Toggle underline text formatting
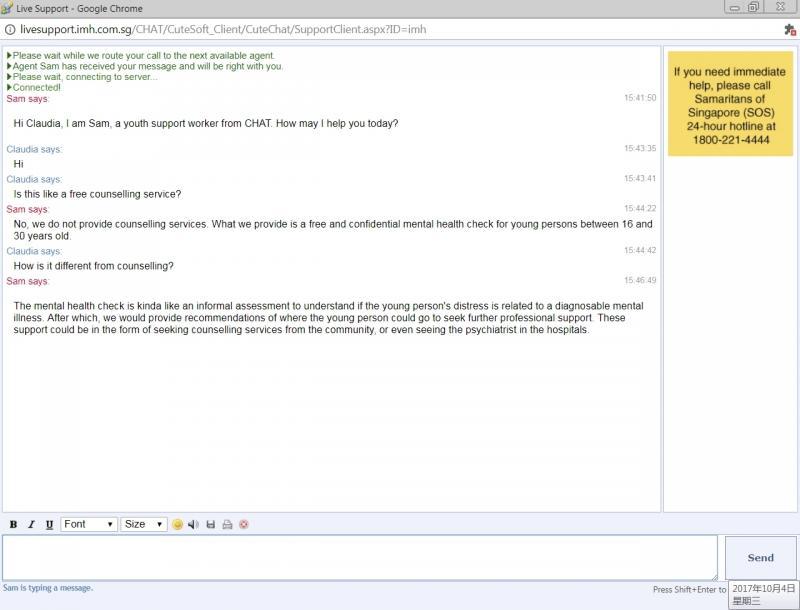Viewport: 800px width, 610px height. (49, 524)
